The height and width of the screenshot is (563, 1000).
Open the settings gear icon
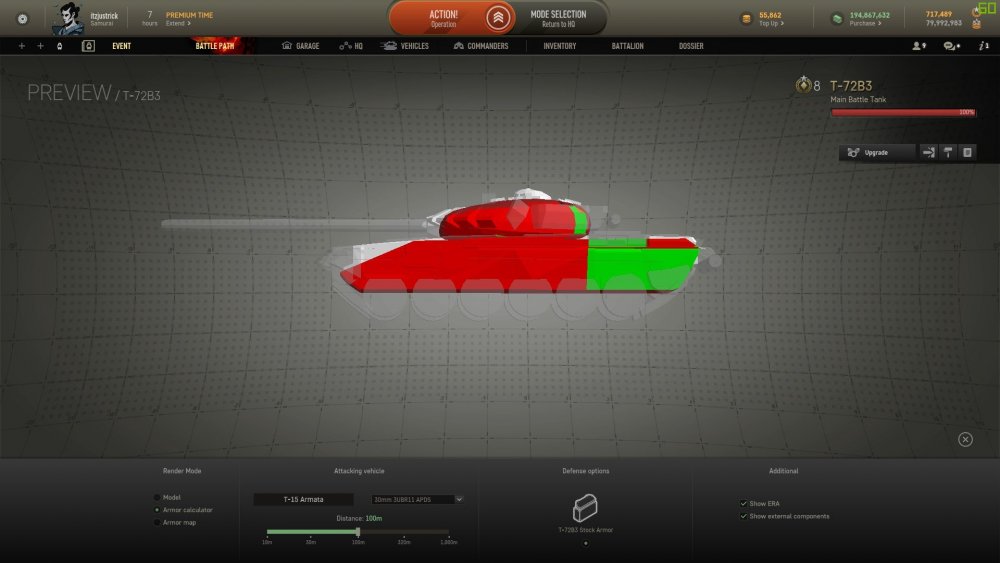[x=22, y=18]
